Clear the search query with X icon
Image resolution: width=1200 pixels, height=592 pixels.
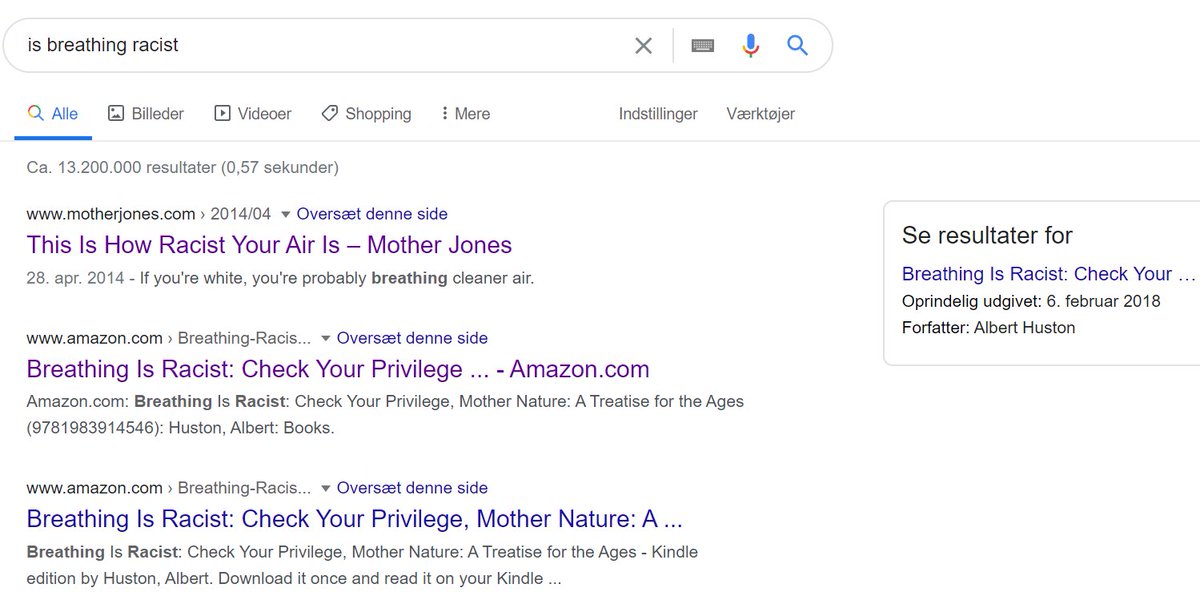pos(644,45)
